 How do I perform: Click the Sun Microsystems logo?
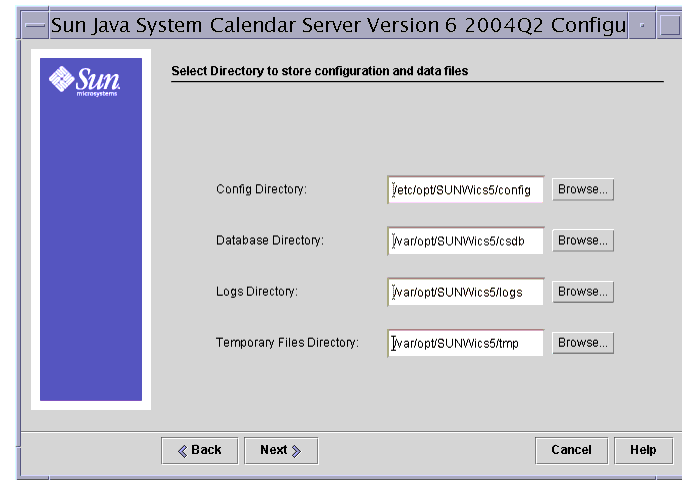84,81
